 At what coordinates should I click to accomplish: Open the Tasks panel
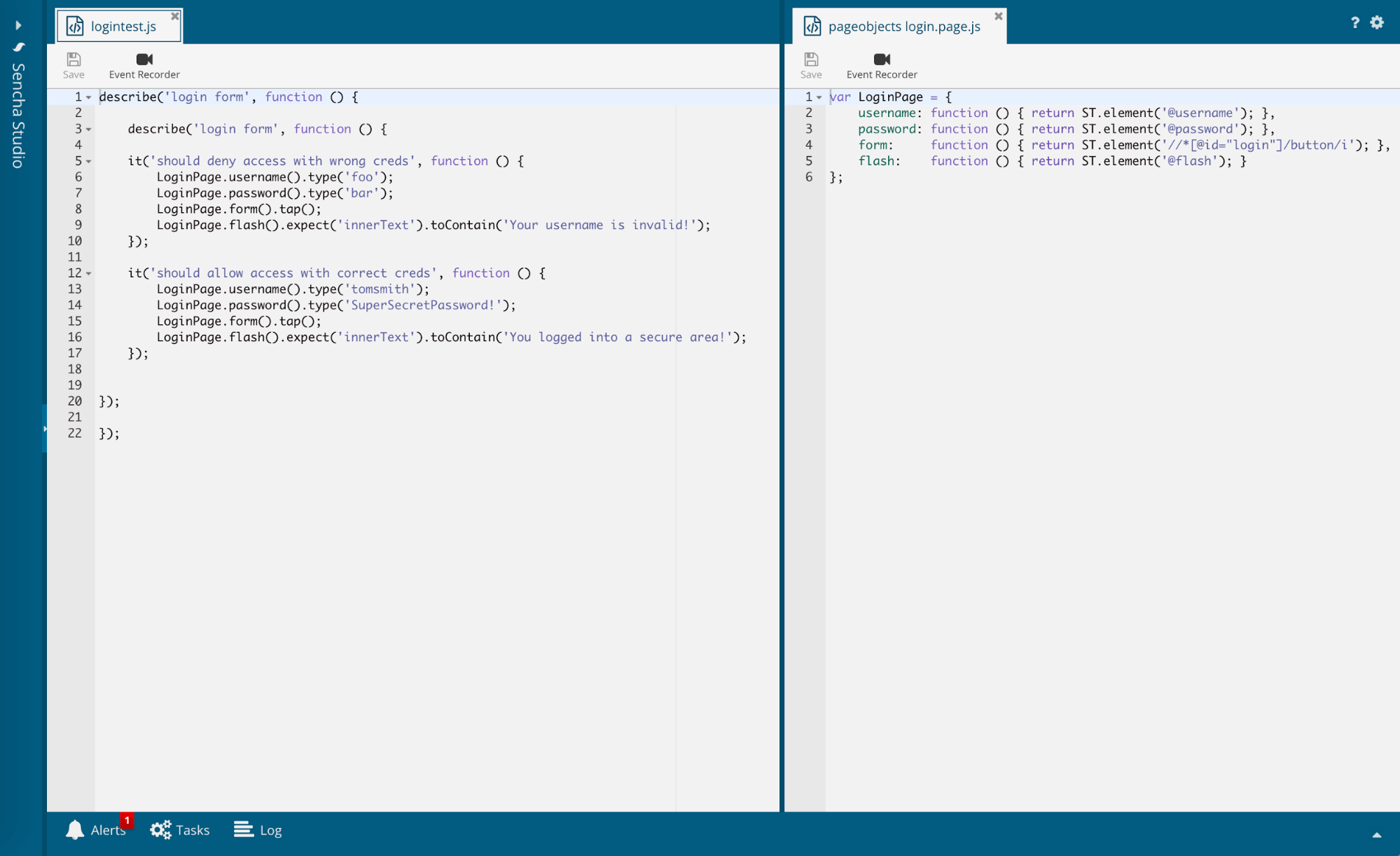180,830
